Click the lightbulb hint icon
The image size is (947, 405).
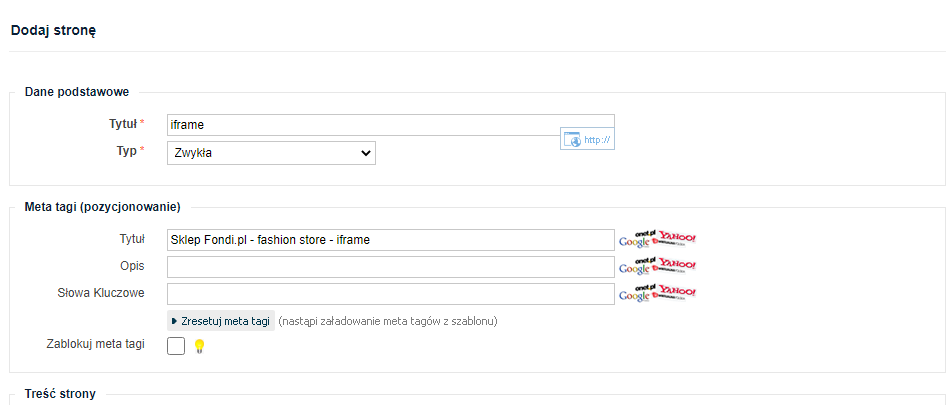(199, 346)
